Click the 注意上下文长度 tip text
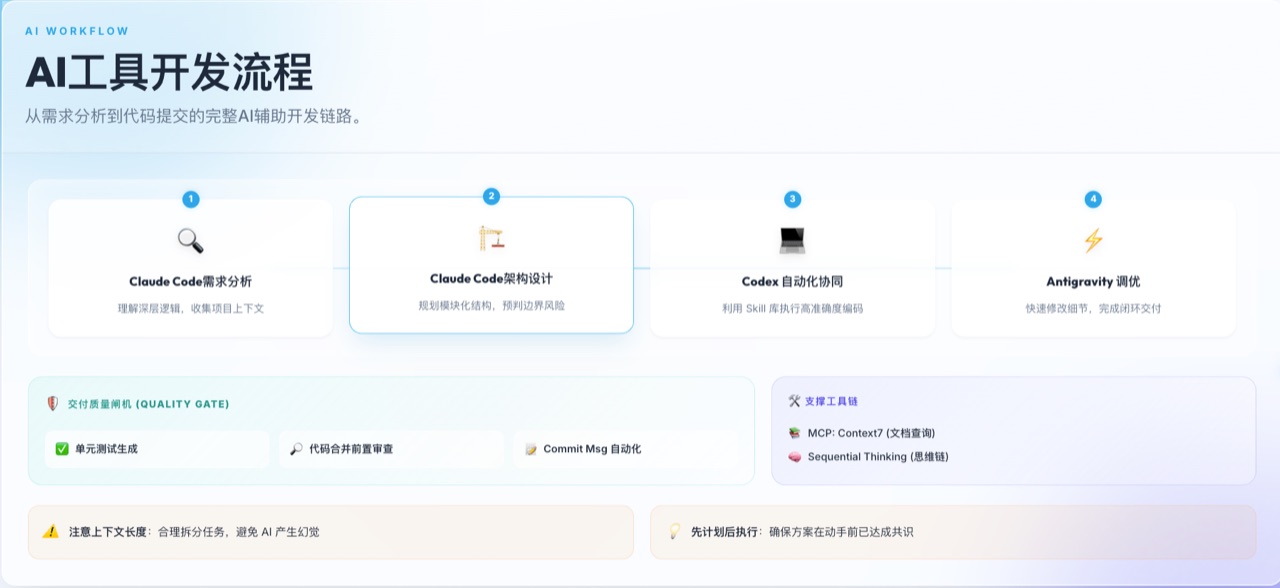Image resolution: width=1280 pixels, height=588 pixels. pyautogui.click(x=194, y=532)
